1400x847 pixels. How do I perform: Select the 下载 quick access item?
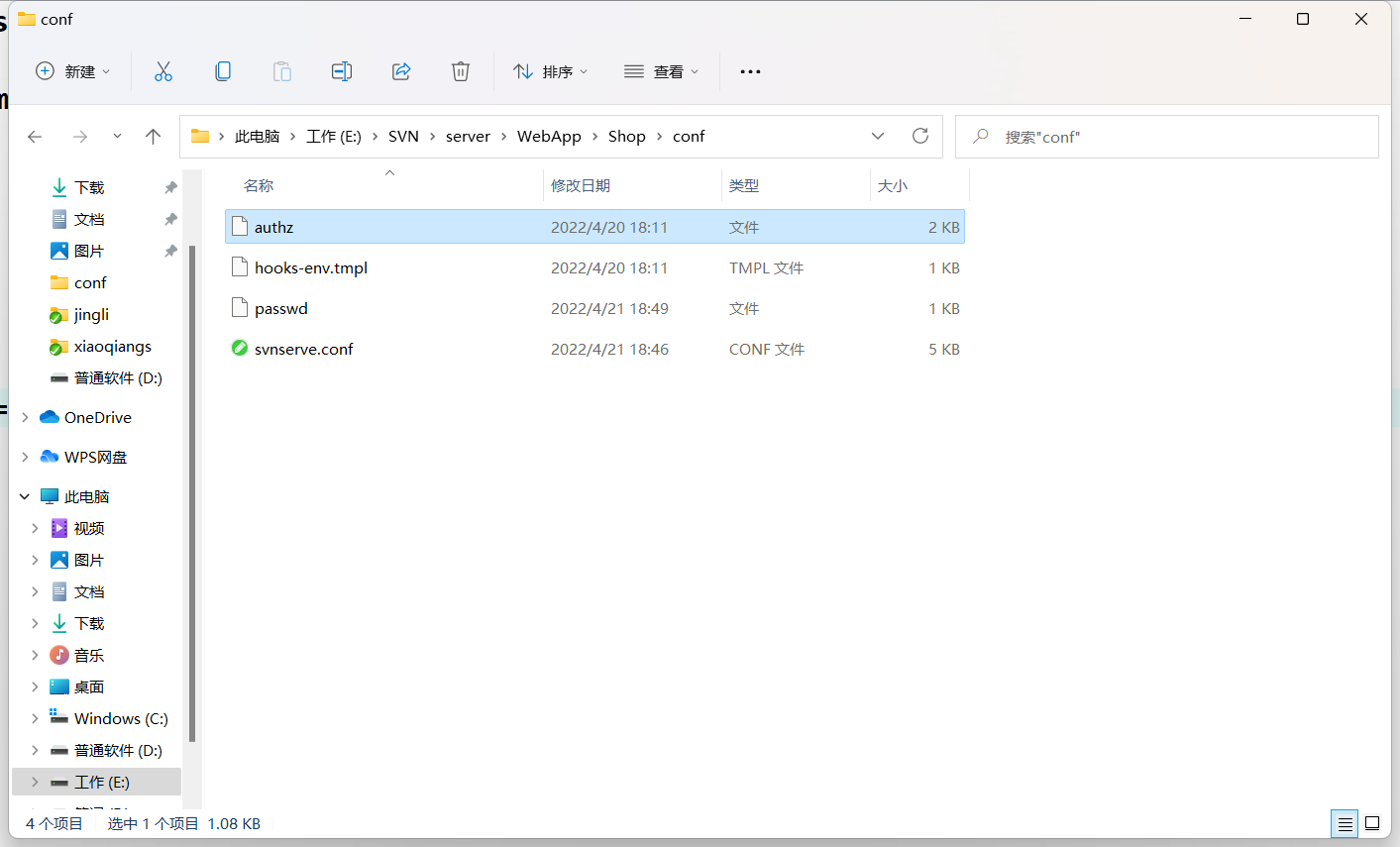tap(89, 187)
